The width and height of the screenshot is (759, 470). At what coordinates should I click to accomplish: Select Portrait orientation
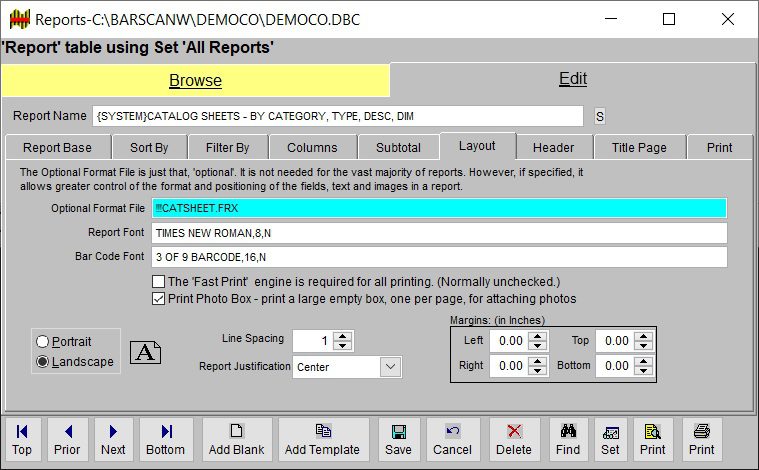tap(43, 342)
